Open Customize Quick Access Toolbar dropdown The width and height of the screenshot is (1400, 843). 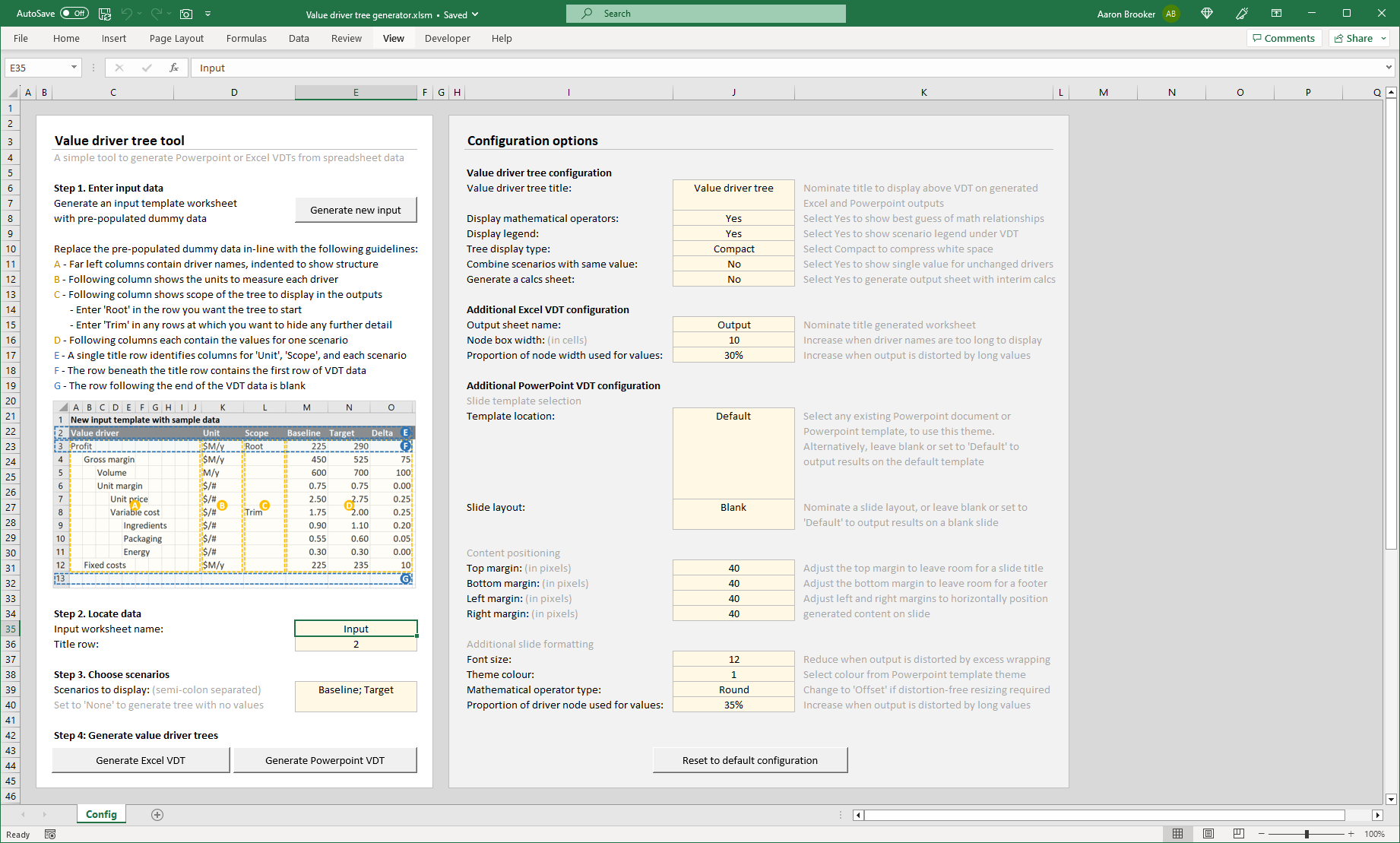207,14
